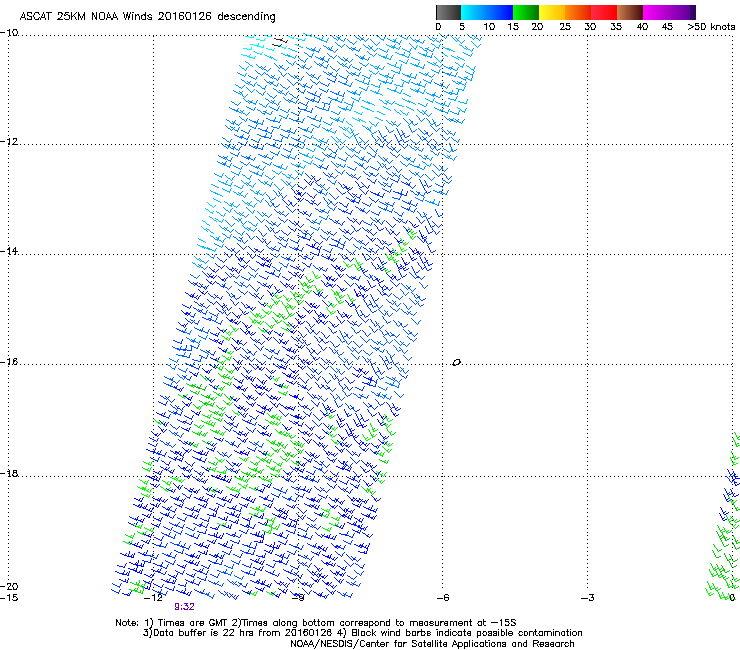740x650 pixels.
Task: Click the '-15' longitude label at bottom left
Action: tap(9, 598)
